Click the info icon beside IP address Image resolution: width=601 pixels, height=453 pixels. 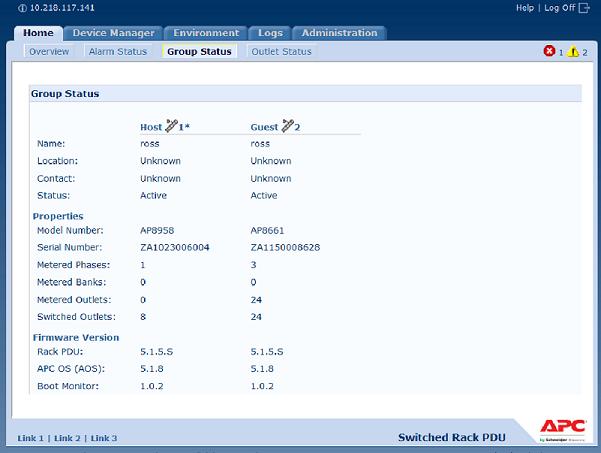[x=23, y=8]
